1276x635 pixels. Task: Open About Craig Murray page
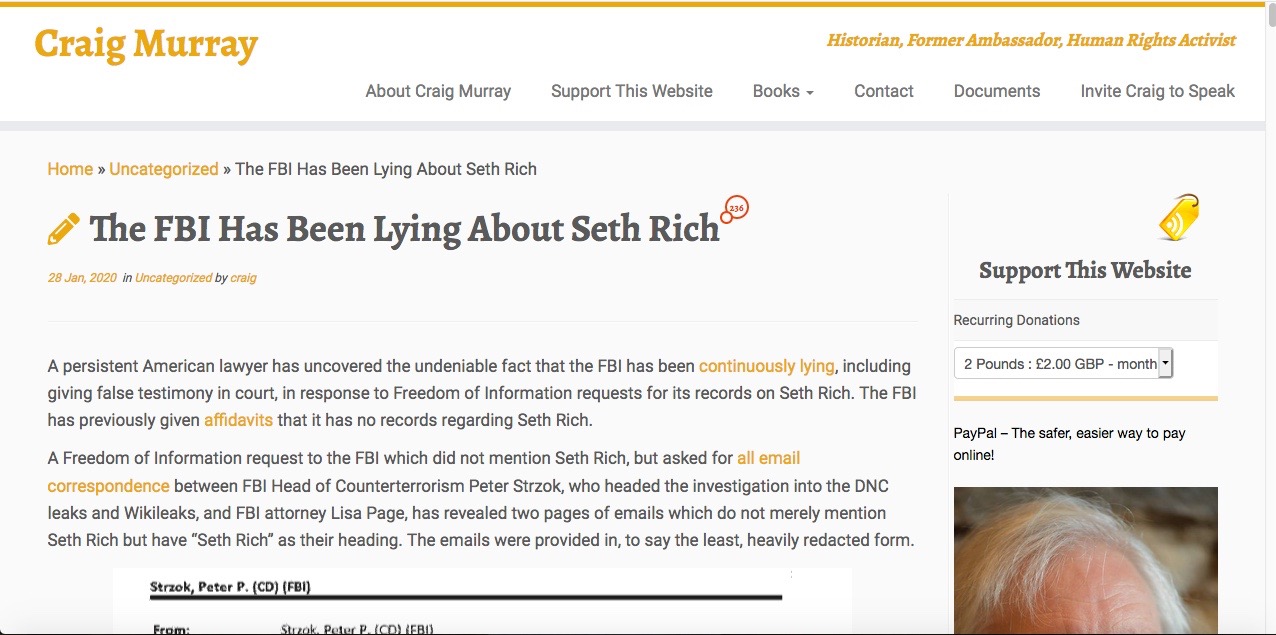coord(438,91)
